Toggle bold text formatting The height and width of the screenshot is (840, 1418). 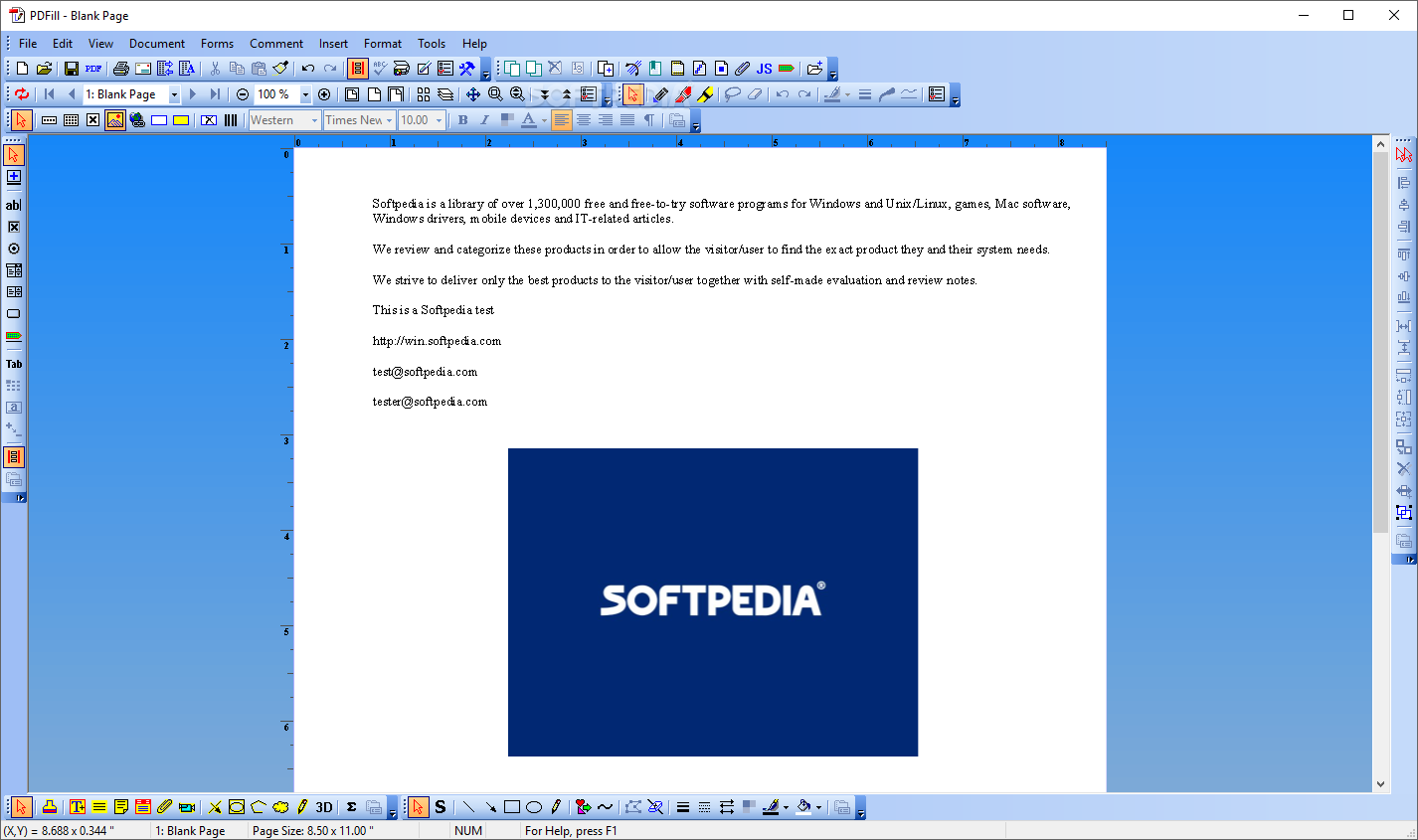pos(462,120)
